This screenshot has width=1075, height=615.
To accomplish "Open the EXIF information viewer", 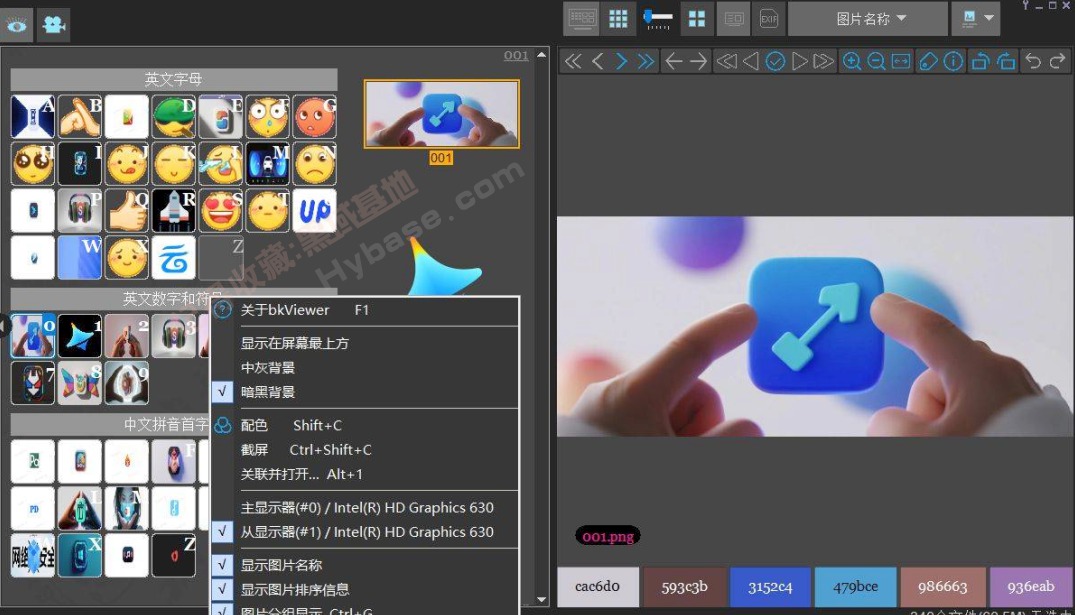I will pyautogui.click(x=769, y=18).
